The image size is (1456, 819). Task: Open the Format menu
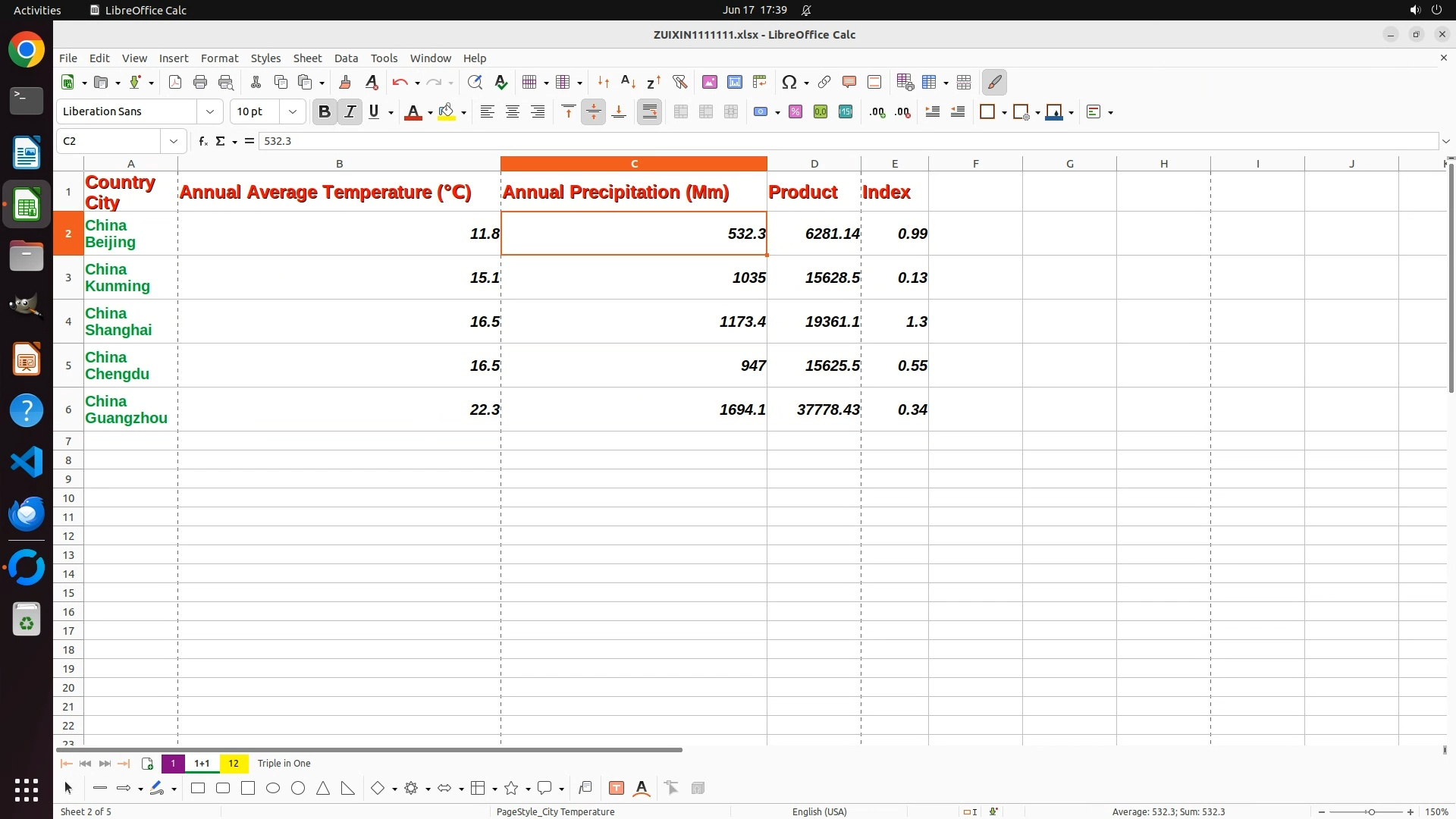click(x=219, y=58)
